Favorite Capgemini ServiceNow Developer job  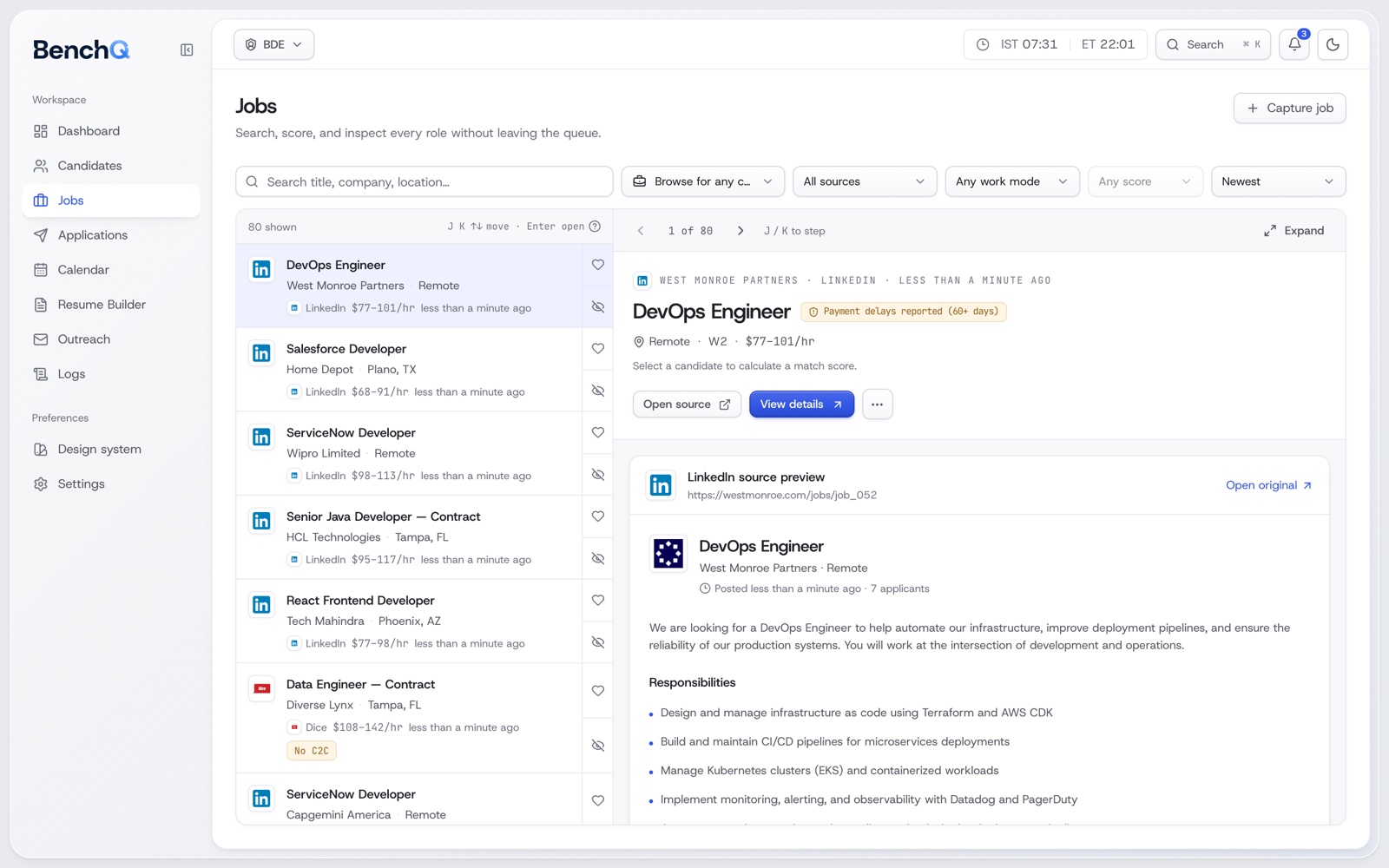pos(598,801)
